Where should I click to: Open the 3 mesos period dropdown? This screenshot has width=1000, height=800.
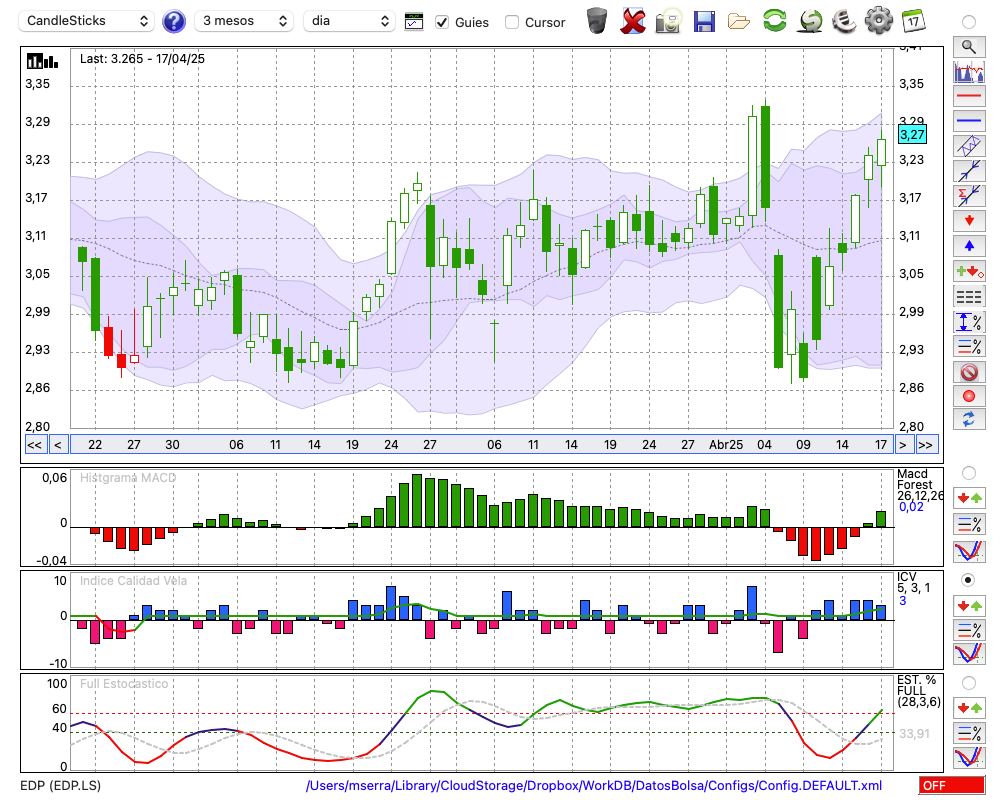pyautogui.click(x=244, y=21)
